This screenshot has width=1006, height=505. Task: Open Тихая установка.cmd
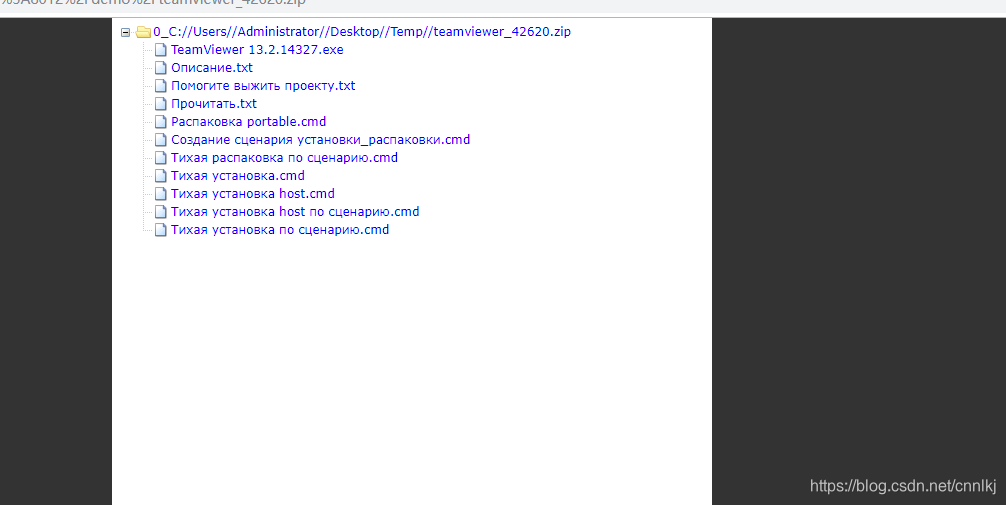pos(237,175)
